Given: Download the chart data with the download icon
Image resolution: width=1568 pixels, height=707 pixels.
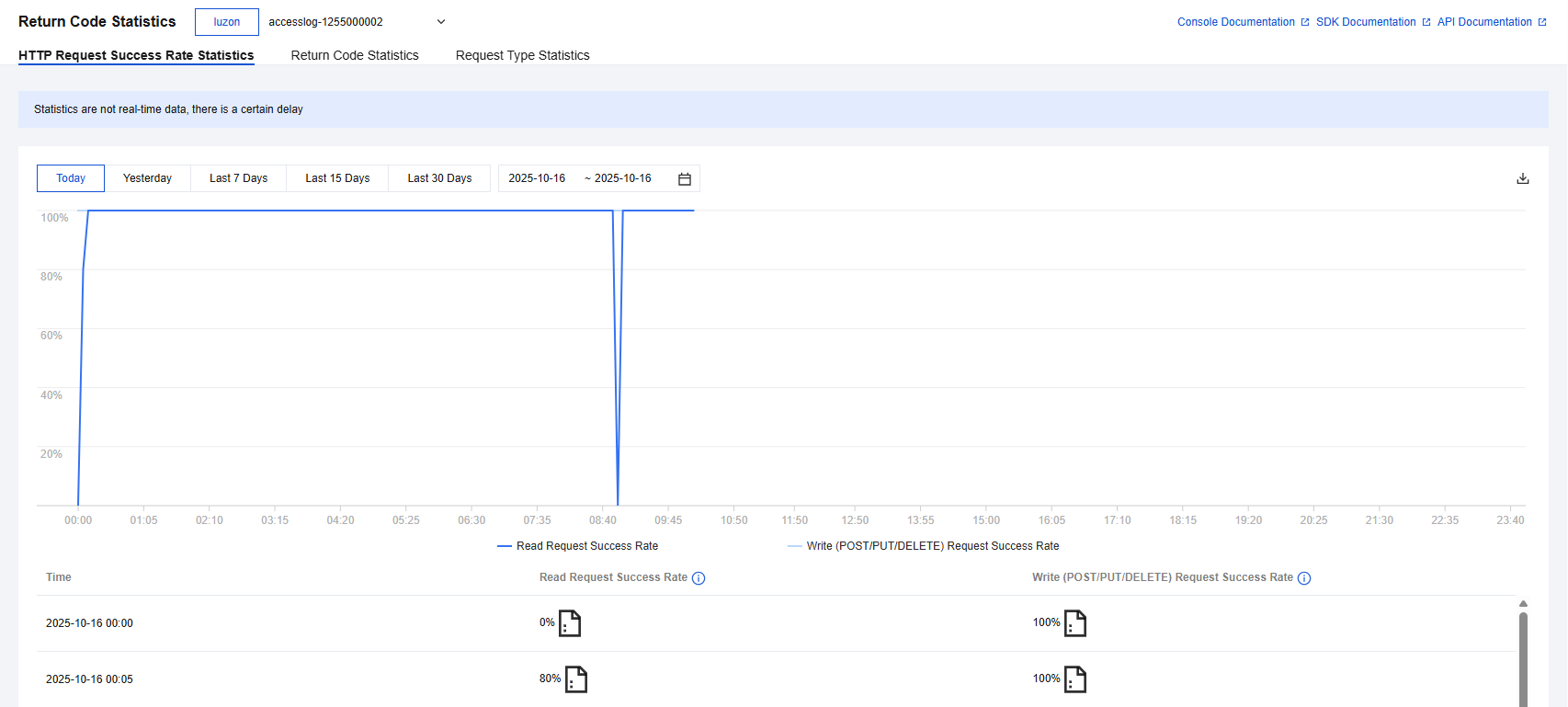Looking at the screenshot, I should [1522, 178].
